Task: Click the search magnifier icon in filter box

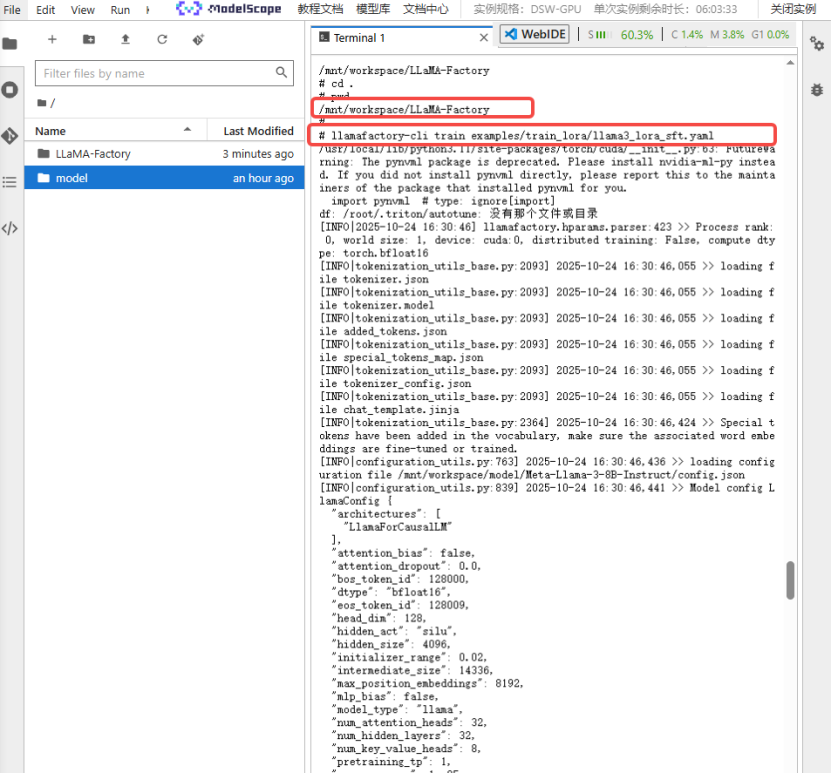Action: [281, 73]
